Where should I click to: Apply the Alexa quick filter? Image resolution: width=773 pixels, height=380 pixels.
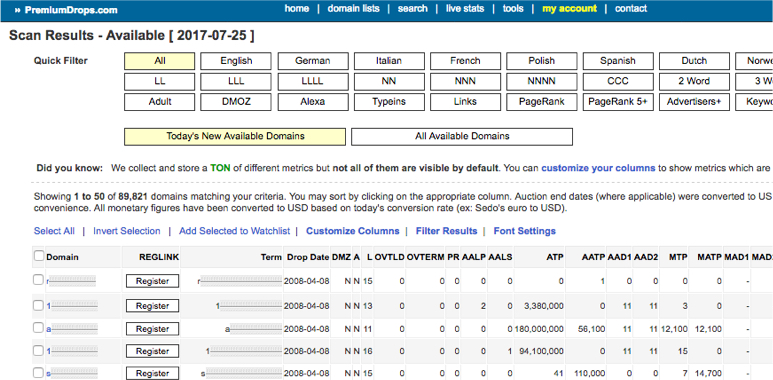313,102
